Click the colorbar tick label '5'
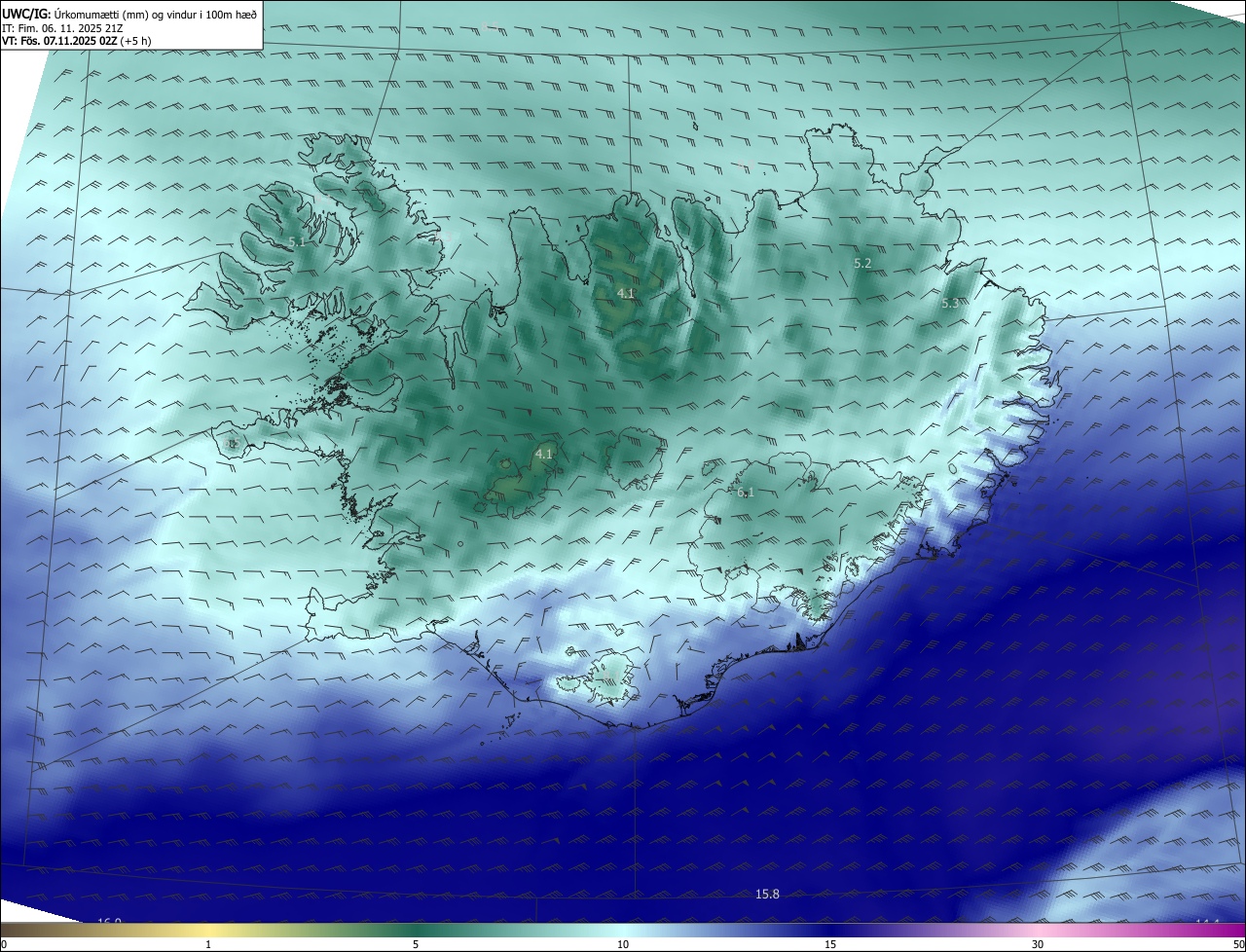 tap(416, 944)
